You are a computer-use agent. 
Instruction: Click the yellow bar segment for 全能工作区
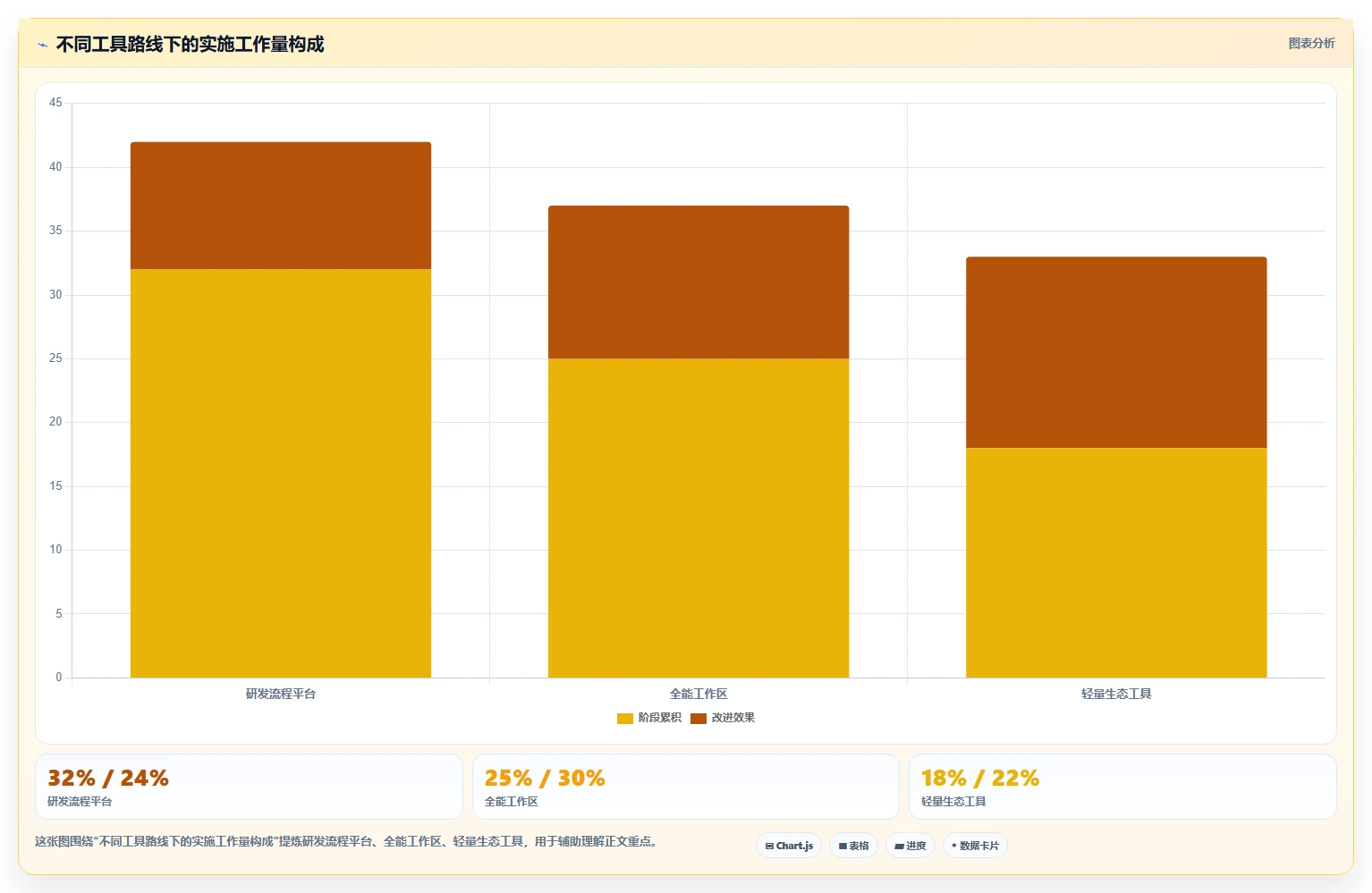coord(699,518)
